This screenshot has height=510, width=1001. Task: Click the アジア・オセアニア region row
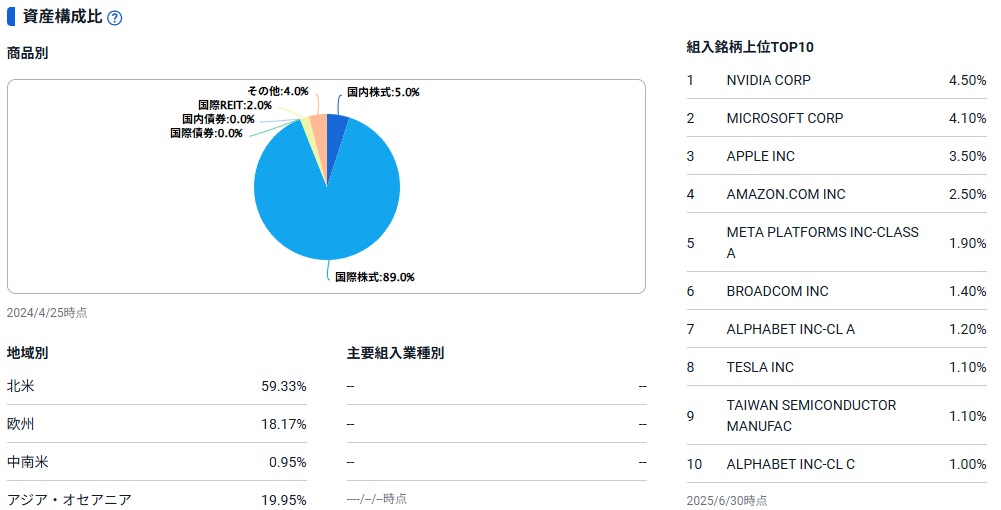point(157,500)
